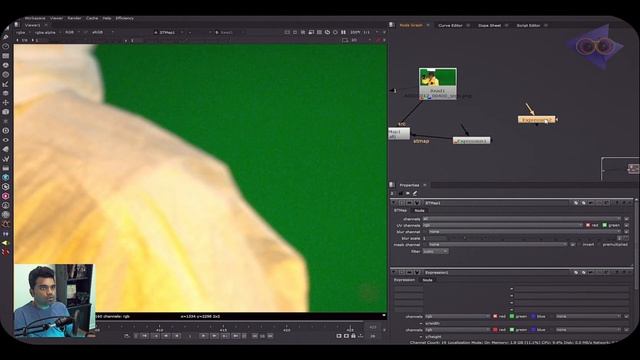
Task: Open the Node tab in Expression1 panel
Action: [x=427, y=280]
